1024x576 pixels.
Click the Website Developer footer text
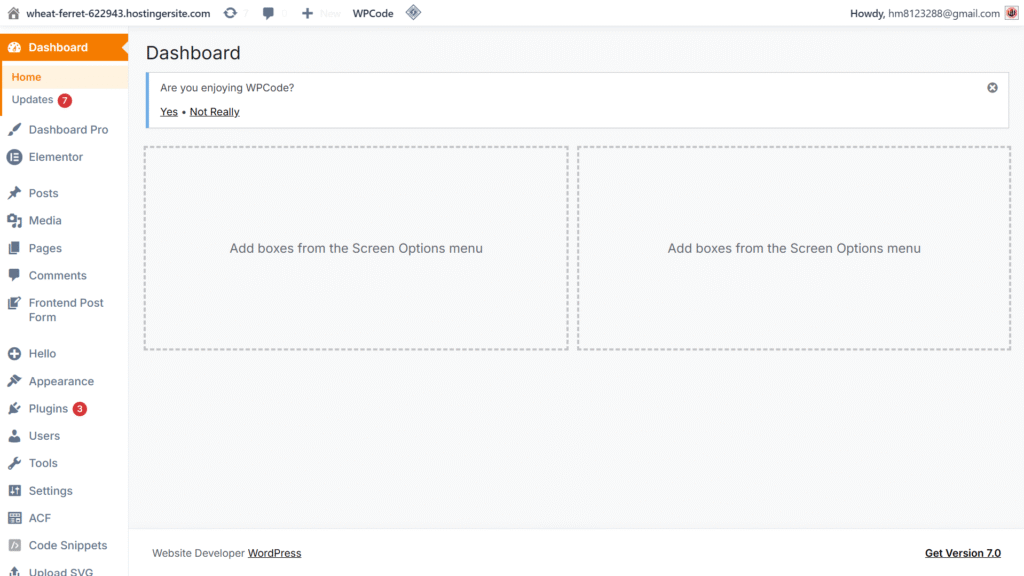[x=199, y=553]
